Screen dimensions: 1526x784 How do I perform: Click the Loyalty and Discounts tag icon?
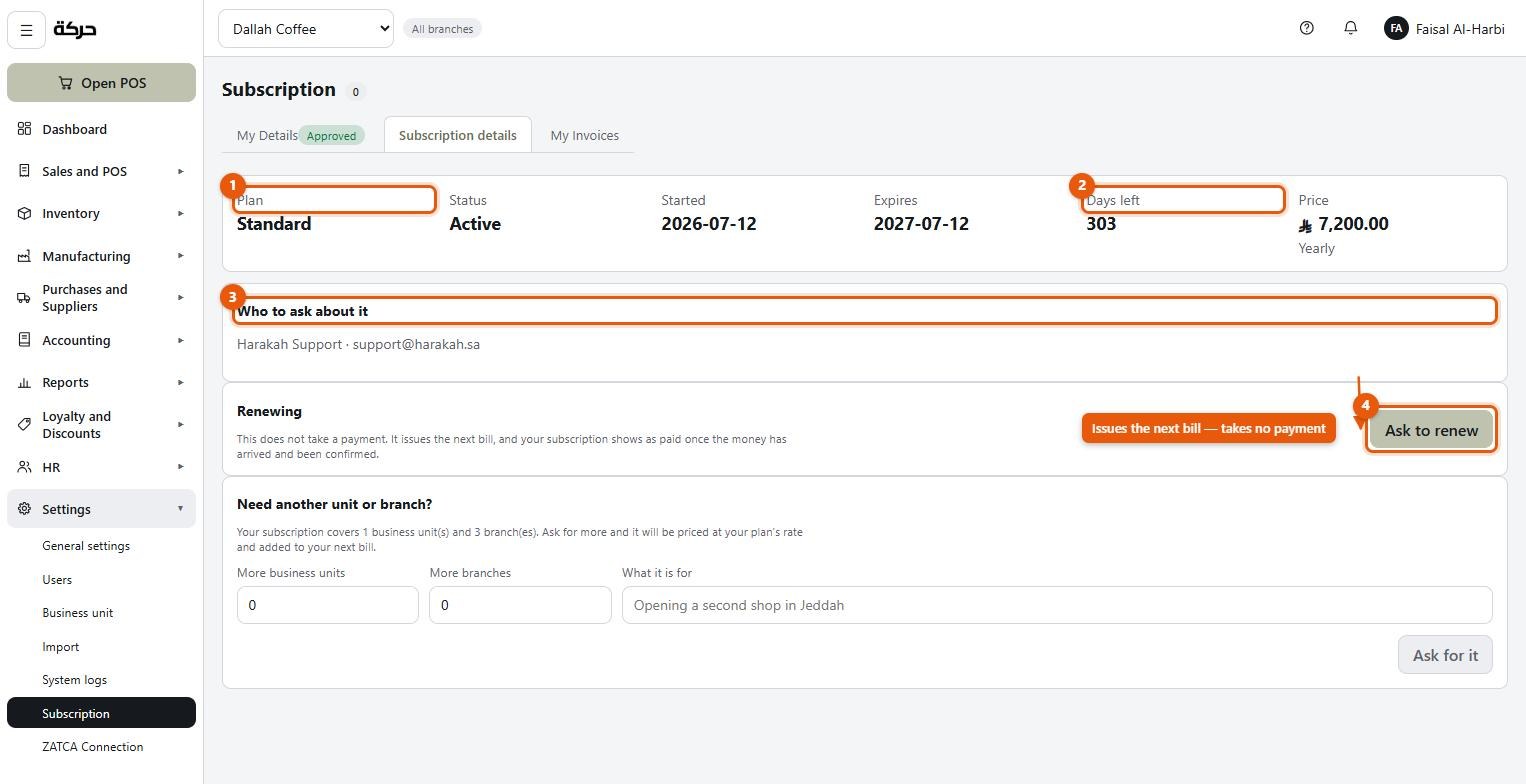point(24,425)
